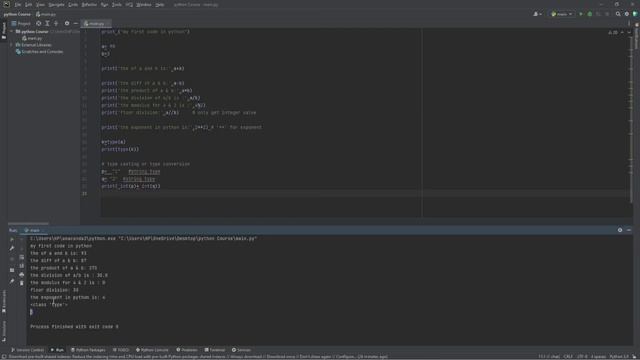The image size is (640, 360).
Task: Click the Stop icon in Run panel
Action: pos(12,258)
